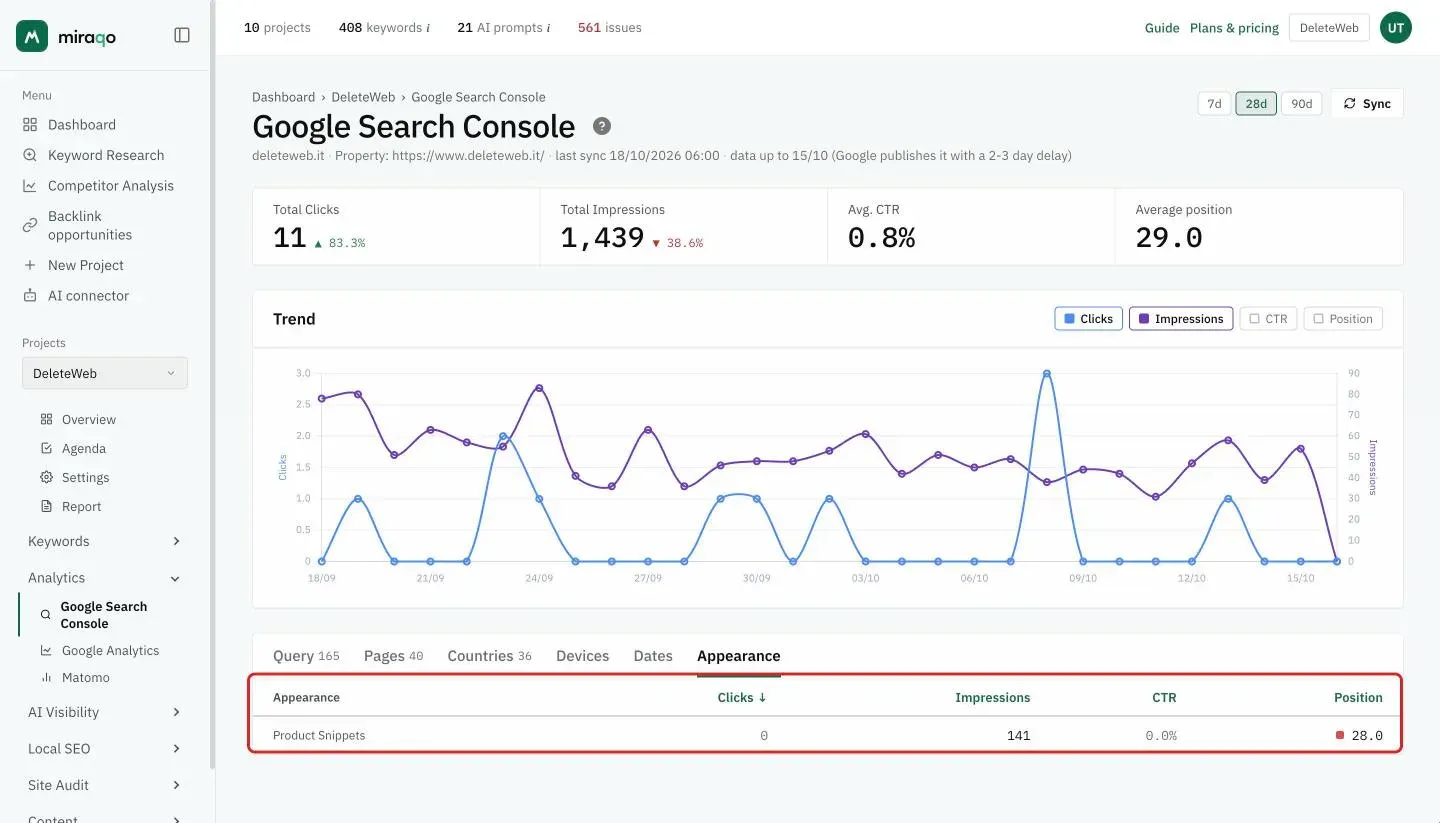
Task: Click the Report document icon
Action: click(x=46, y=506)
